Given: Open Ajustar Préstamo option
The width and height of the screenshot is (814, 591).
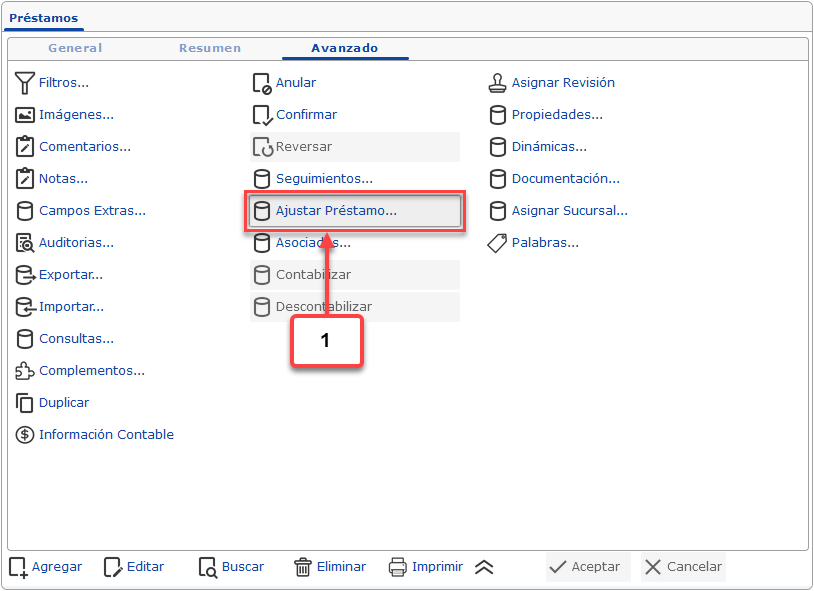Looking at the screenshot, I should pos(336,211).
